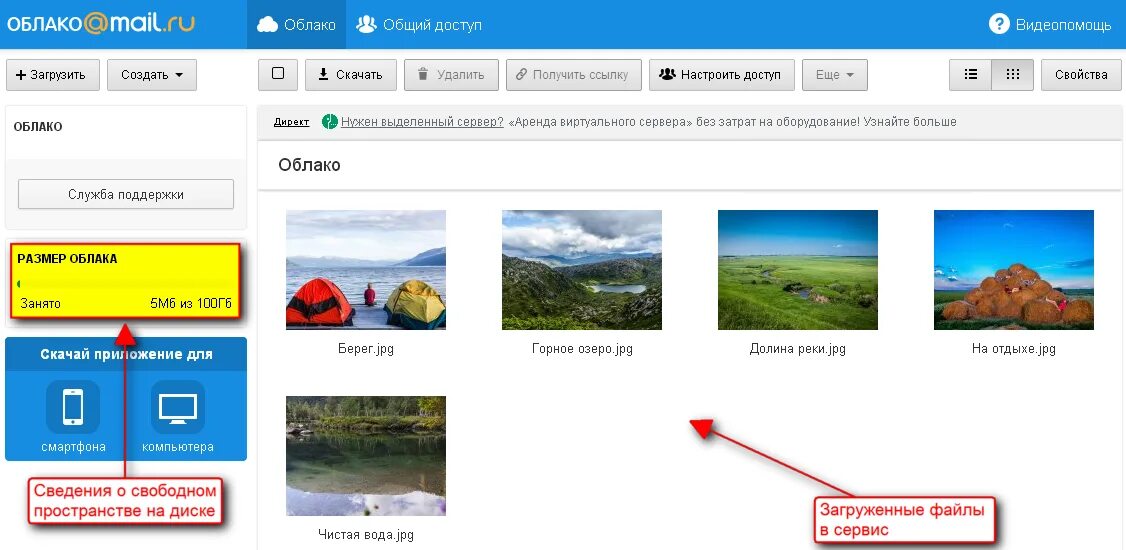Screen dimensions: 1126x550
Task: Click the Долина реки.jpg file name
Action: pyautogui.click(x=798, y=350)
